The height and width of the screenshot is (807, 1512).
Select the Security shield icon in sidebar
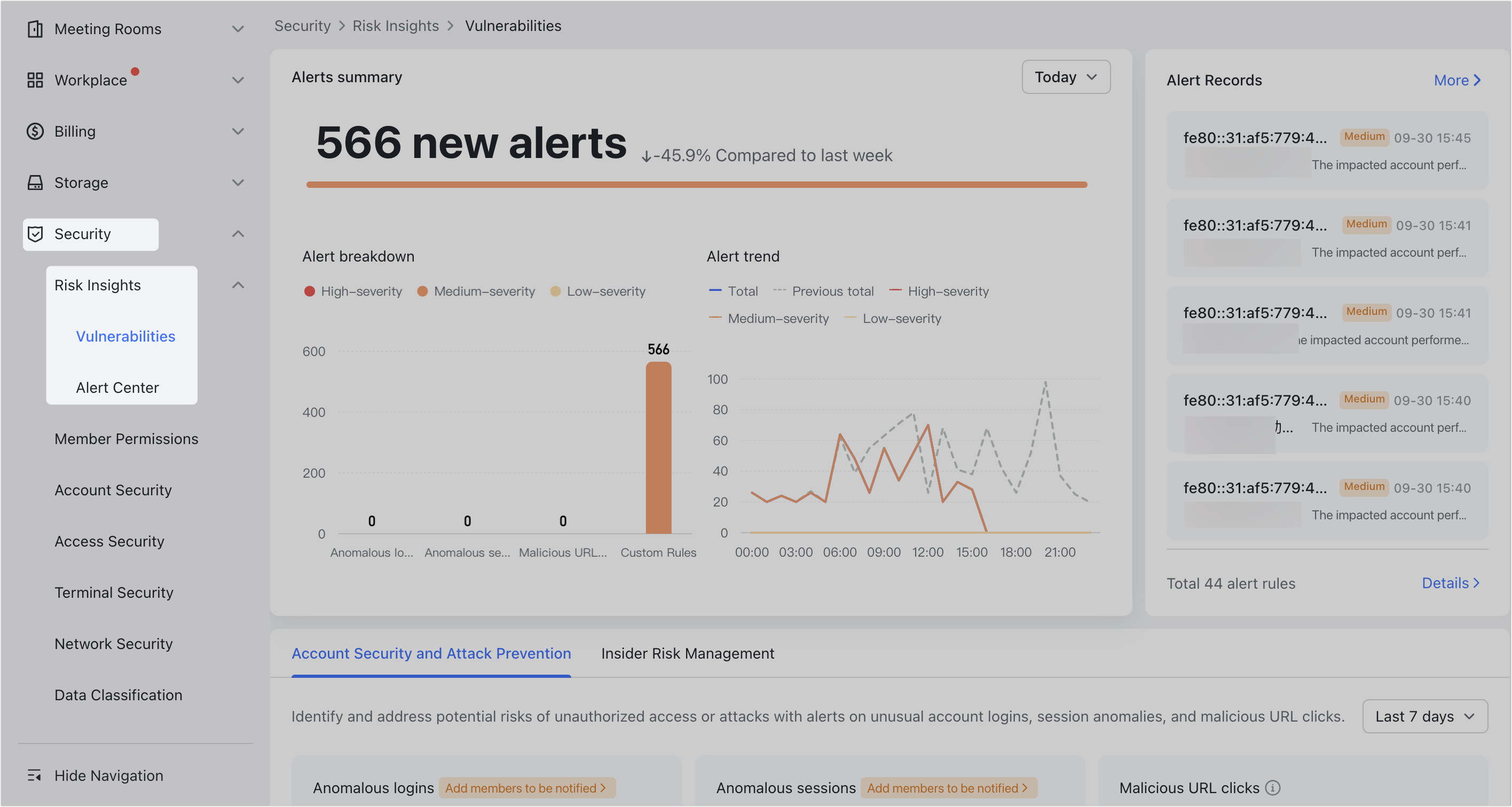(36, 234)
